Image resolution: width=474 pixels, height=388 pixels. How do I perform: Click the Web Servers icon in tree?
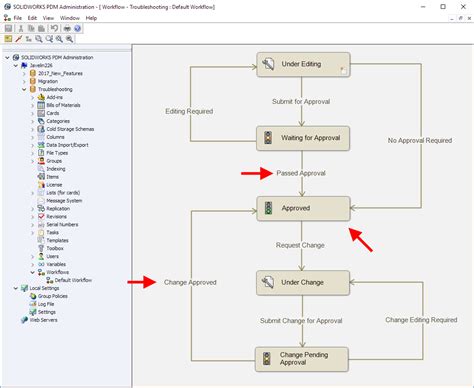pos(24,320)
